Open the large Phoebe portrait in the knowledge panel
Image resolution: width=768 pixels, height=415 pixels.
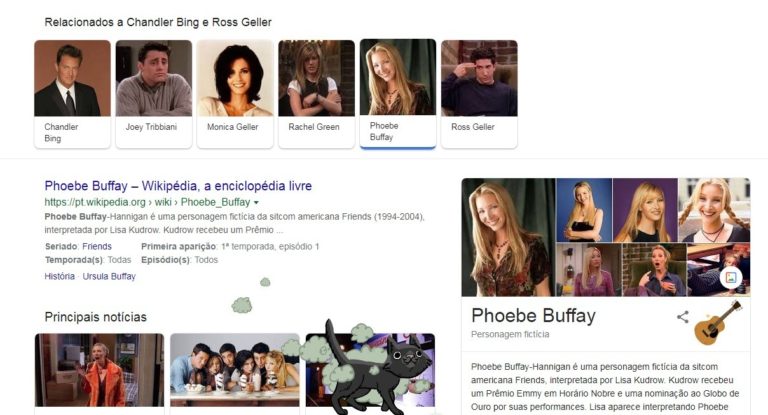[x=508, y=237]
